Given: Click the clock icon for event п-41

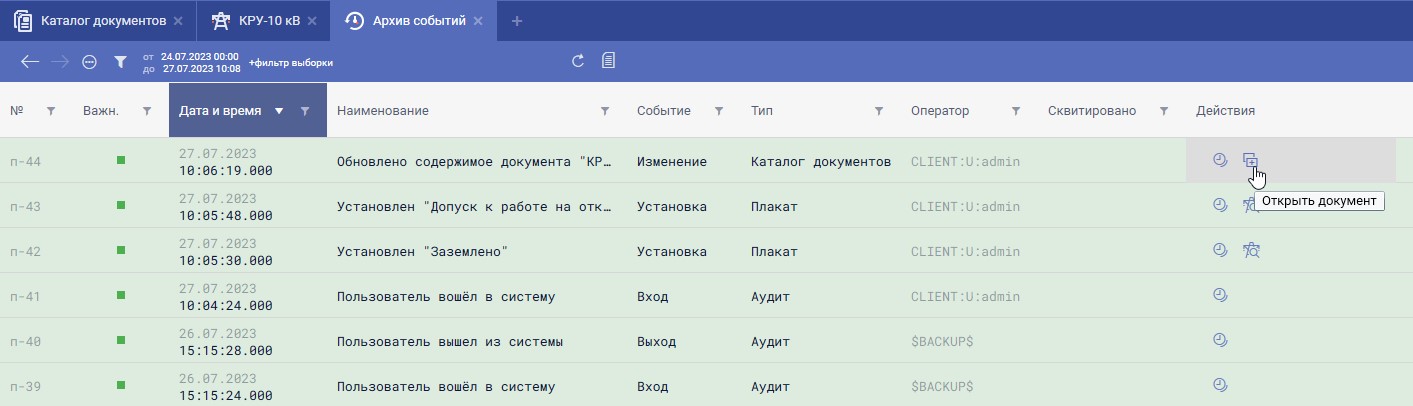Looking at the screenshot, I should [x=1219, y=295].
